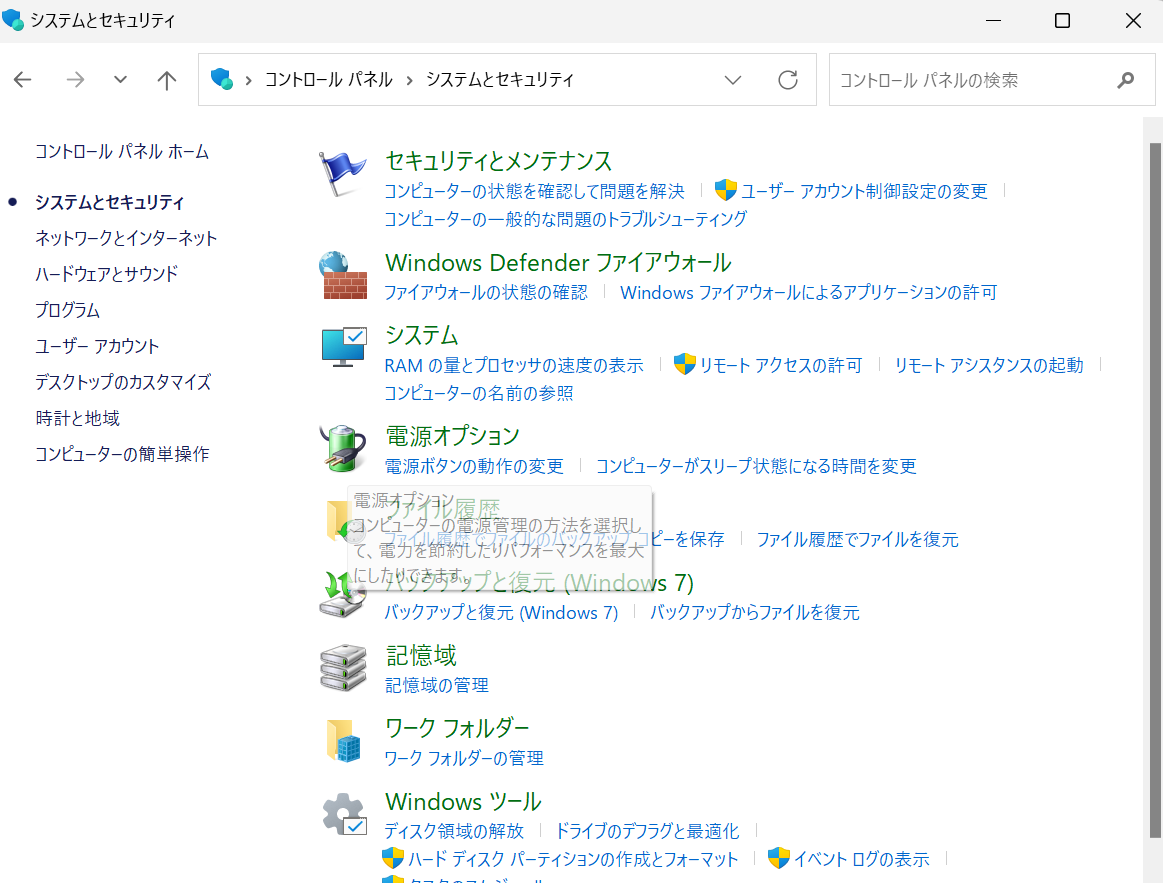
Task: Click the Windows Tools gear icon
Action: coord(343,810)
